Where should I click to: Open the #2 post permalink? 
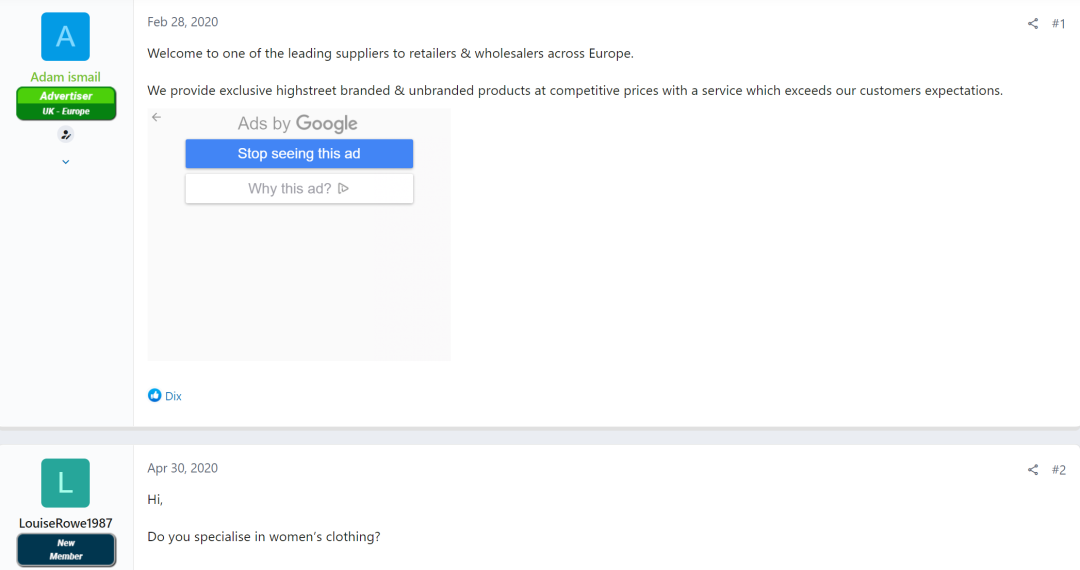click(x=1059, y=470)
